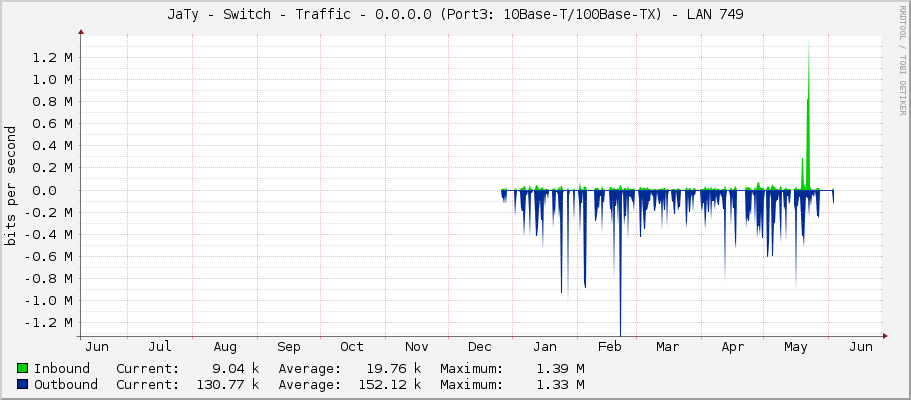911x400 pixels.
Task: Click the tall green inbound spike in May
Action: (808, 116)
